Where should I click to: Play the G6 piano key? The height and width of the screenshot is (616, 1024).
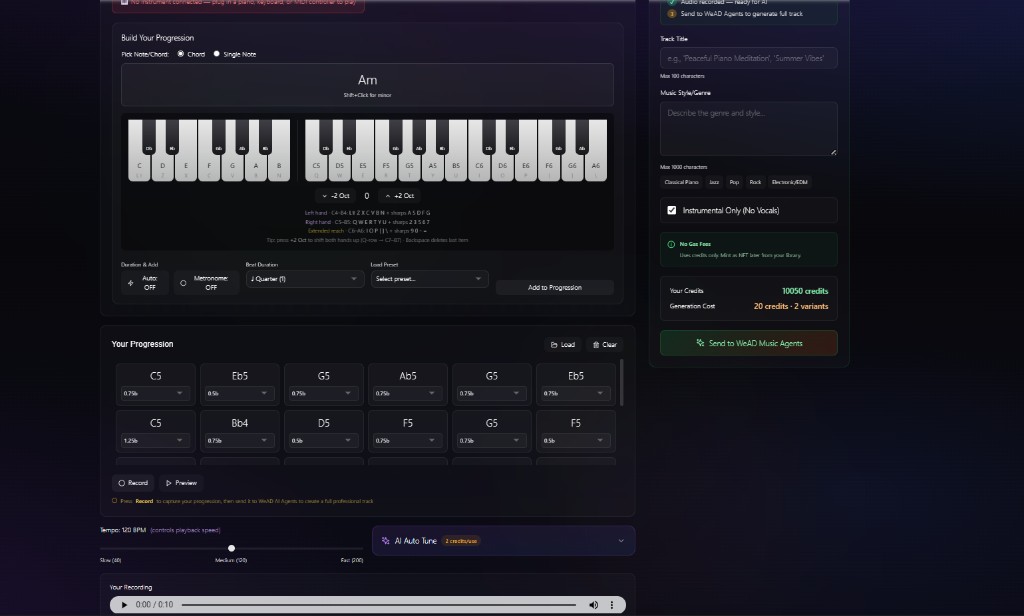[572, 167]
